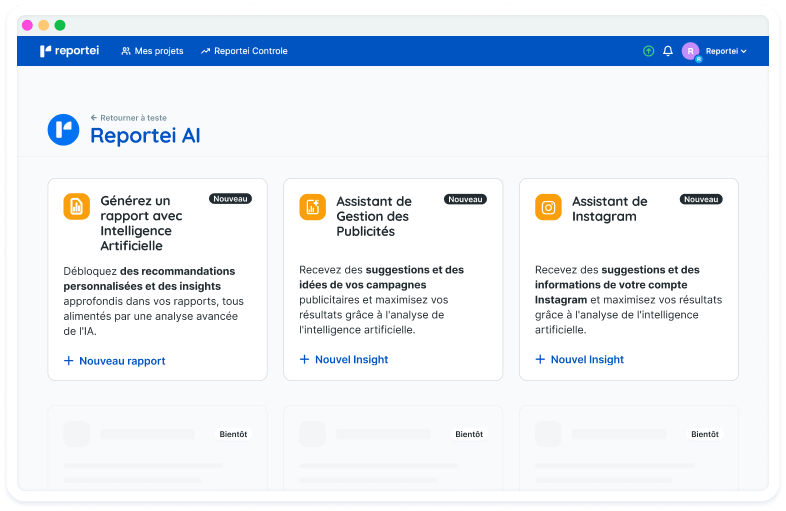Open Mes projets menu item
Image resolution: width=786 pixels, height=511 pixels.
(x=152, y=51)
